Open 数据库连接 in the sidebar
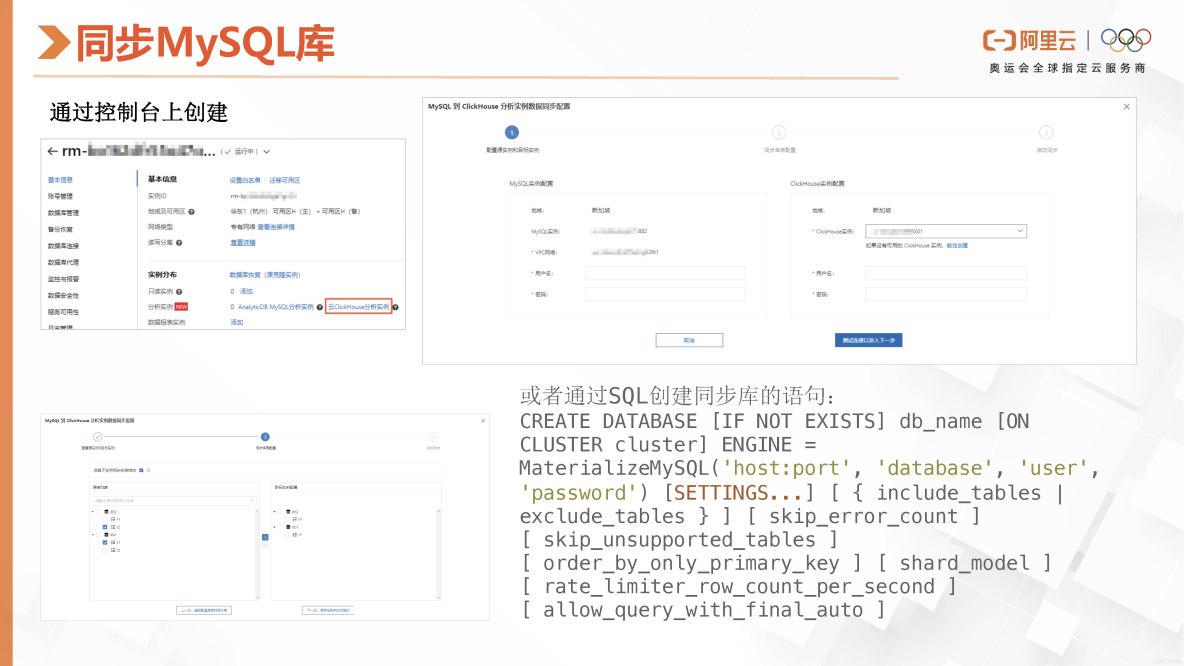The width and height of the screenshot is (1184, 666). tap(63, 246)
